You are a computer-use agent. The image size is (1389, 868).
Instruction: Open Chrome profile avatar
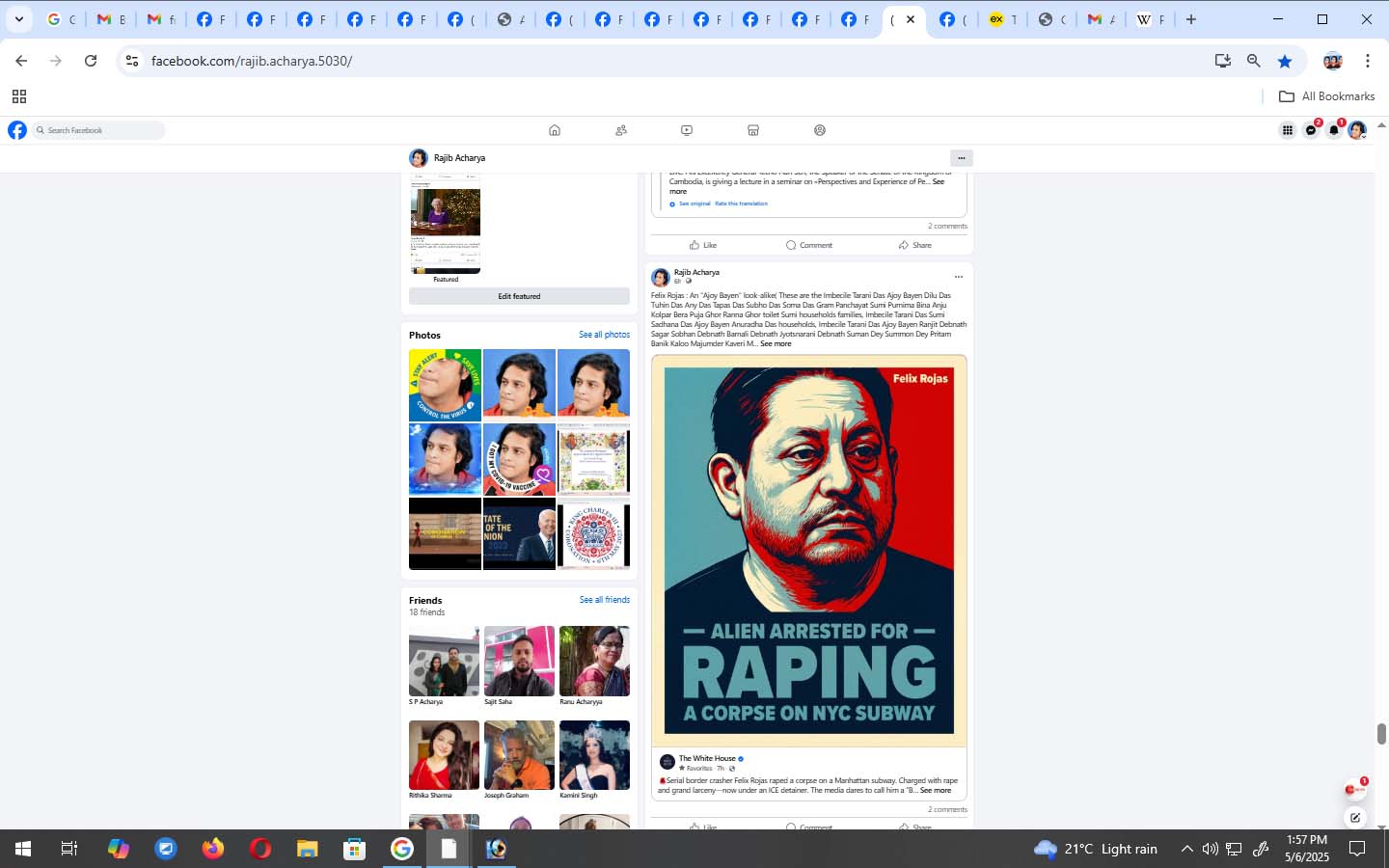pos(1333,61)
